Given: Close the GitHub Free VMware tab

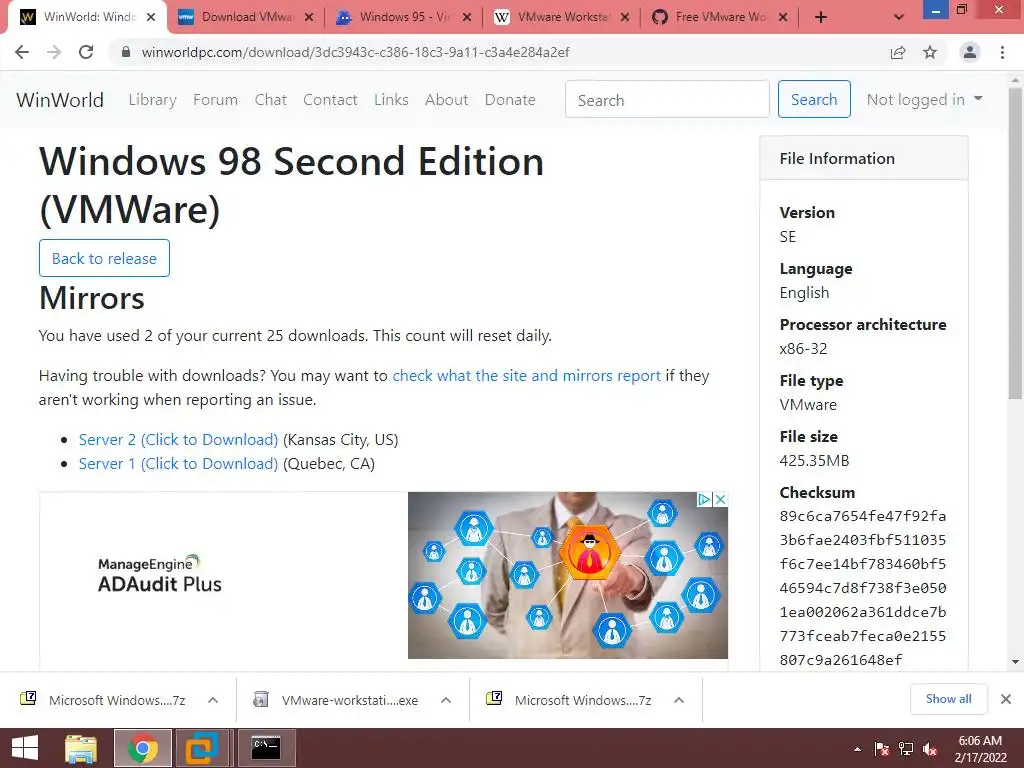Looking at the screenshot, I should (x=783, y=18).
